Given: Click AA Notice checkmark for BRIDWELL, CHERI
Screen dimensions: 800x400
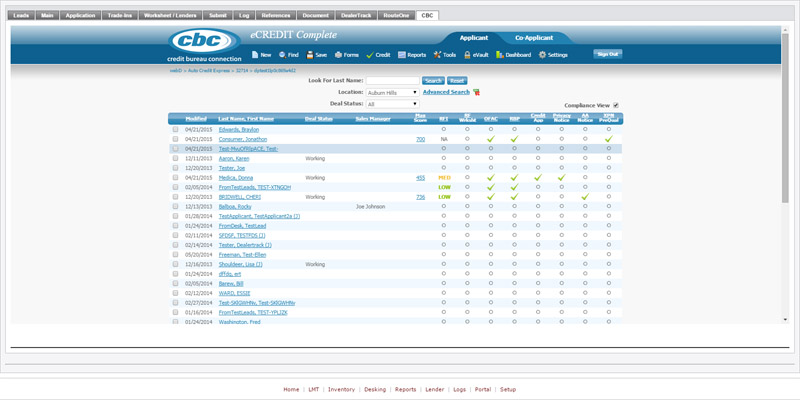Looking at the screenshot, I should pos(585,197).
